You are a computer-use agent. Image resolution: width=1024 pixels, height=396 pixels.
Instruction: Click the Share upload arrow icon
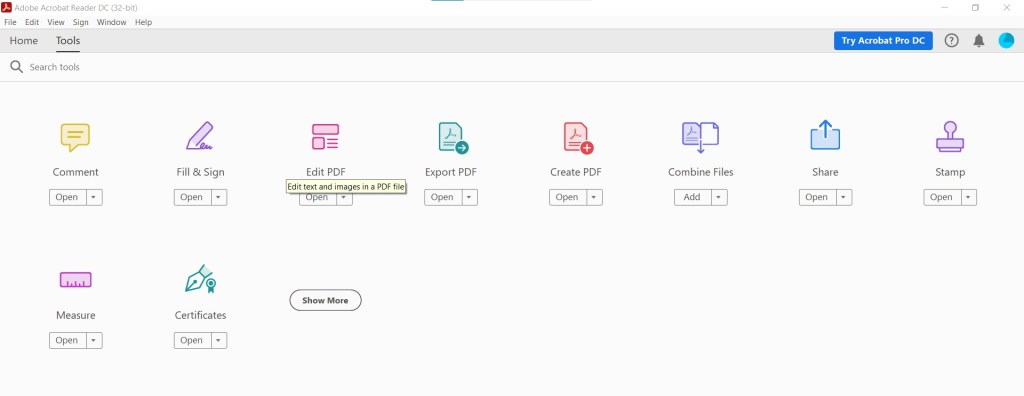pos(825,135)
